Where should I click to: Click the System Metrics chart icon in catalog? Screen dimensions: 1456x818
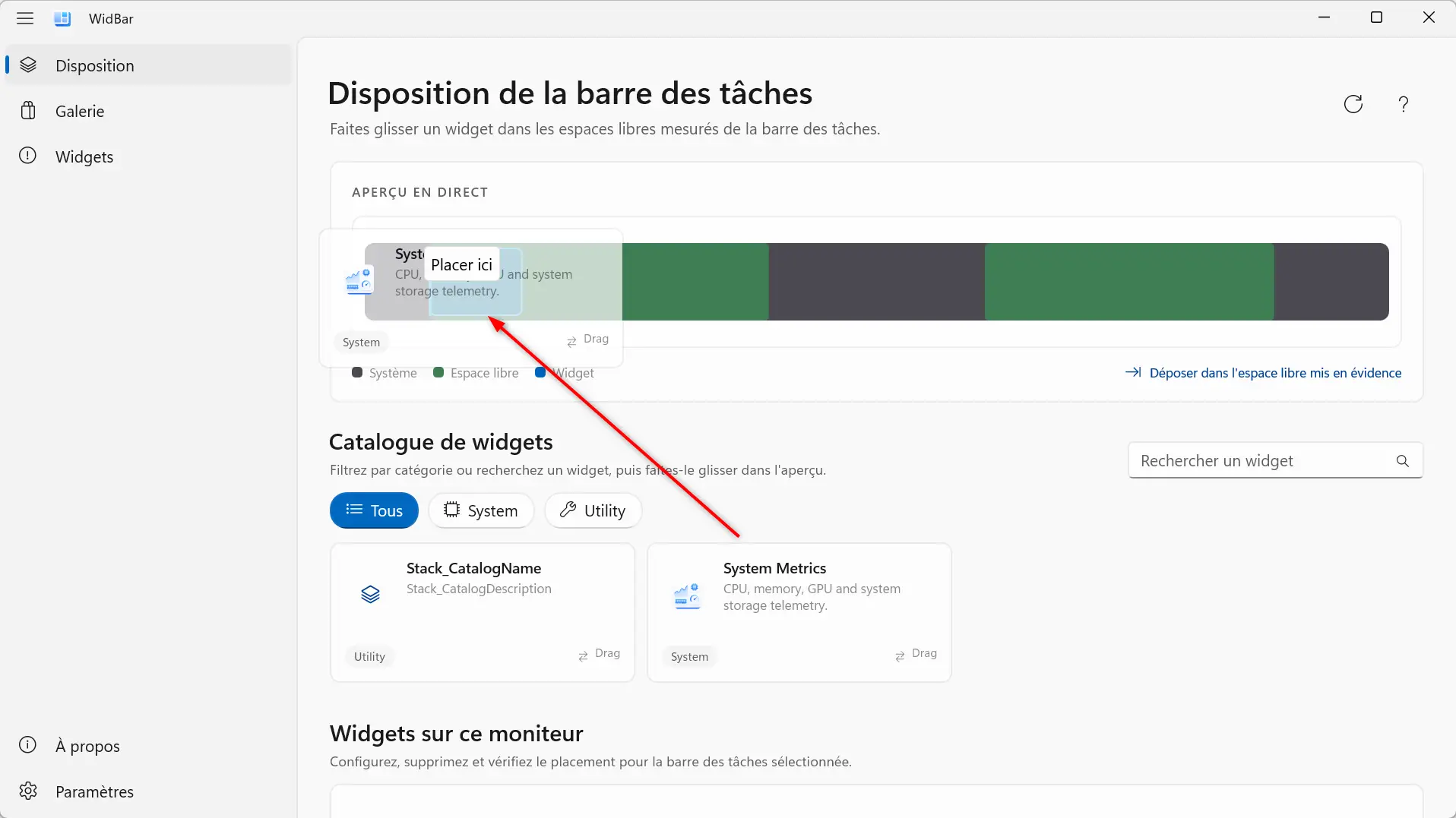687,596
